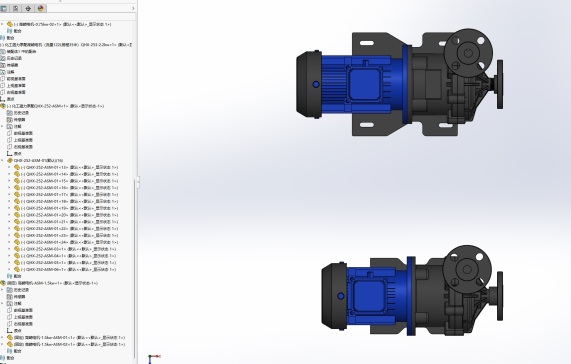Expand the fixed ASM-02<1> part in the motor assembly
The height and width of the screenshot is (364, 571).
[x=2, y=344]
